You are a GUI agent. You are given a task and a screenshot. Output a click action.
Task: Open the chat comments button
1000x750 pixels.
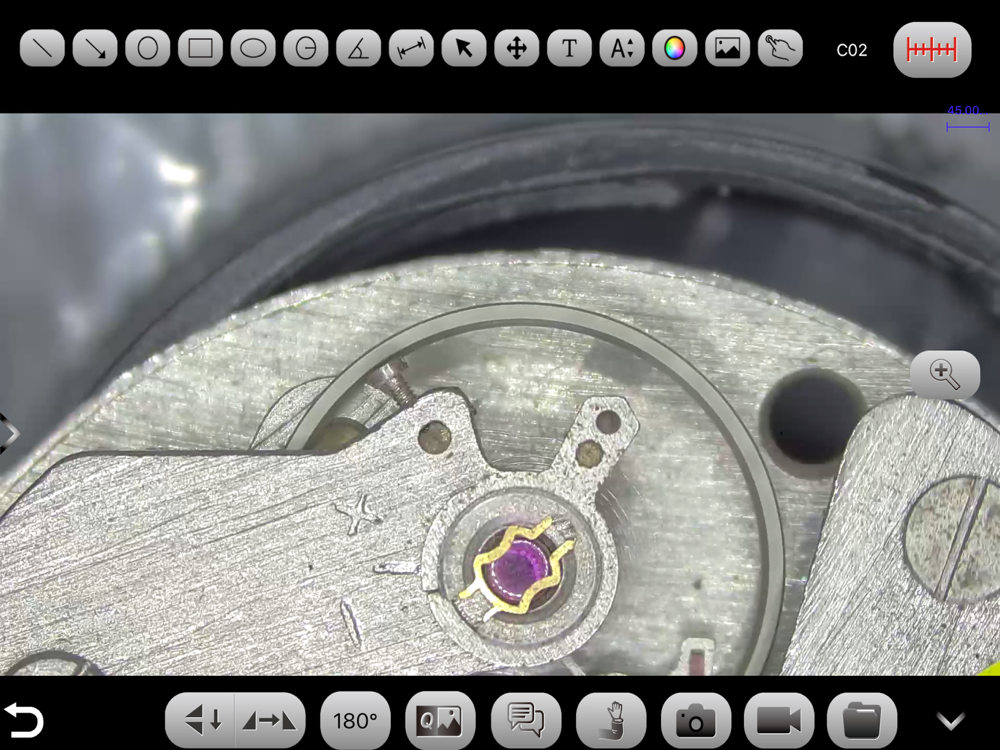pyautogui.click(x=526, y=721)
